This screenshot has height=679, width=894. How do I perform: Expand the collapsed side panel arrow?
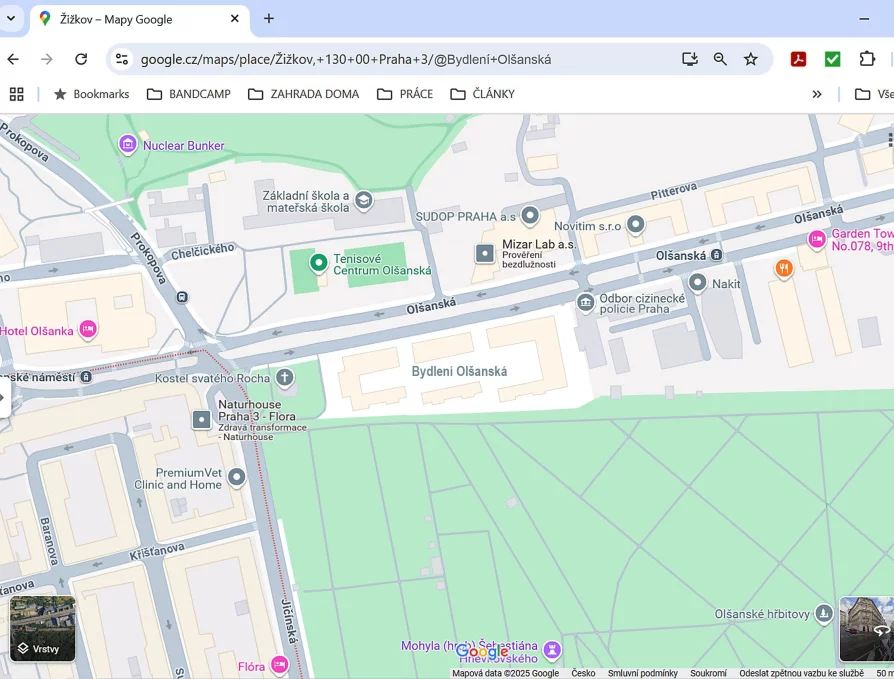[x=3, y=397]
